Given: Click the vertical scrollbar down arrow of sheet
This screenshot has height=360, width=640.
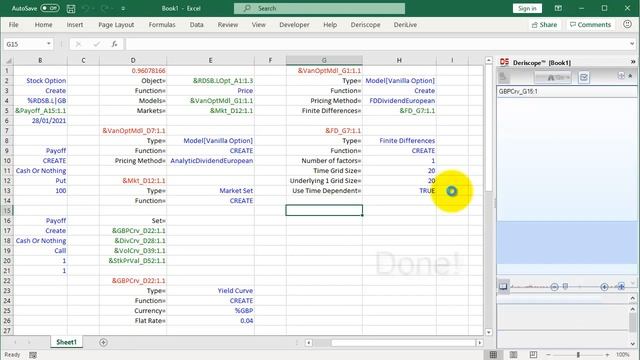Looking at the screenshot, I should coord(489,332).
